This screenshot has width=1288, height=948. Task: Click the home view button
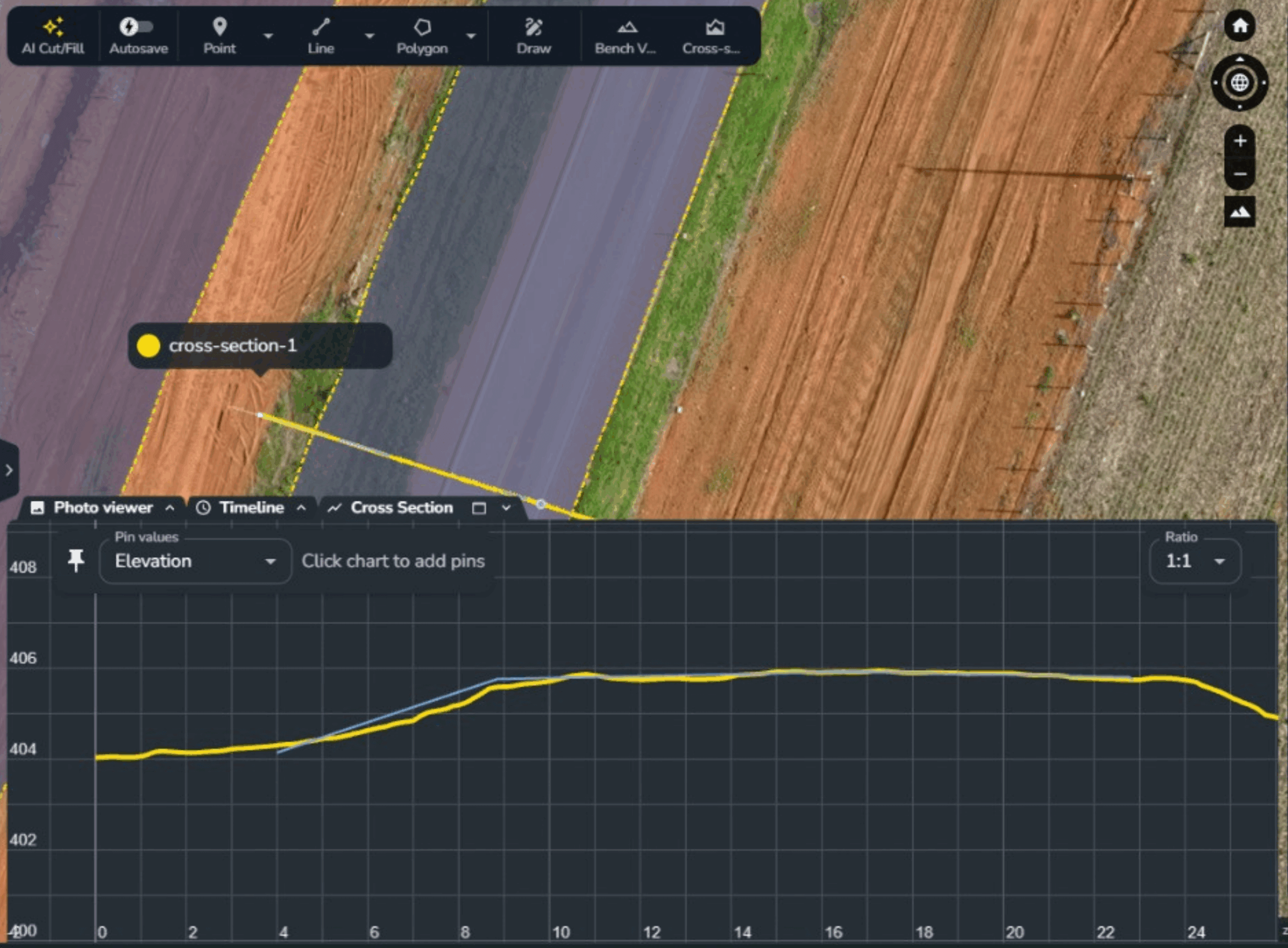[1239, 26]
